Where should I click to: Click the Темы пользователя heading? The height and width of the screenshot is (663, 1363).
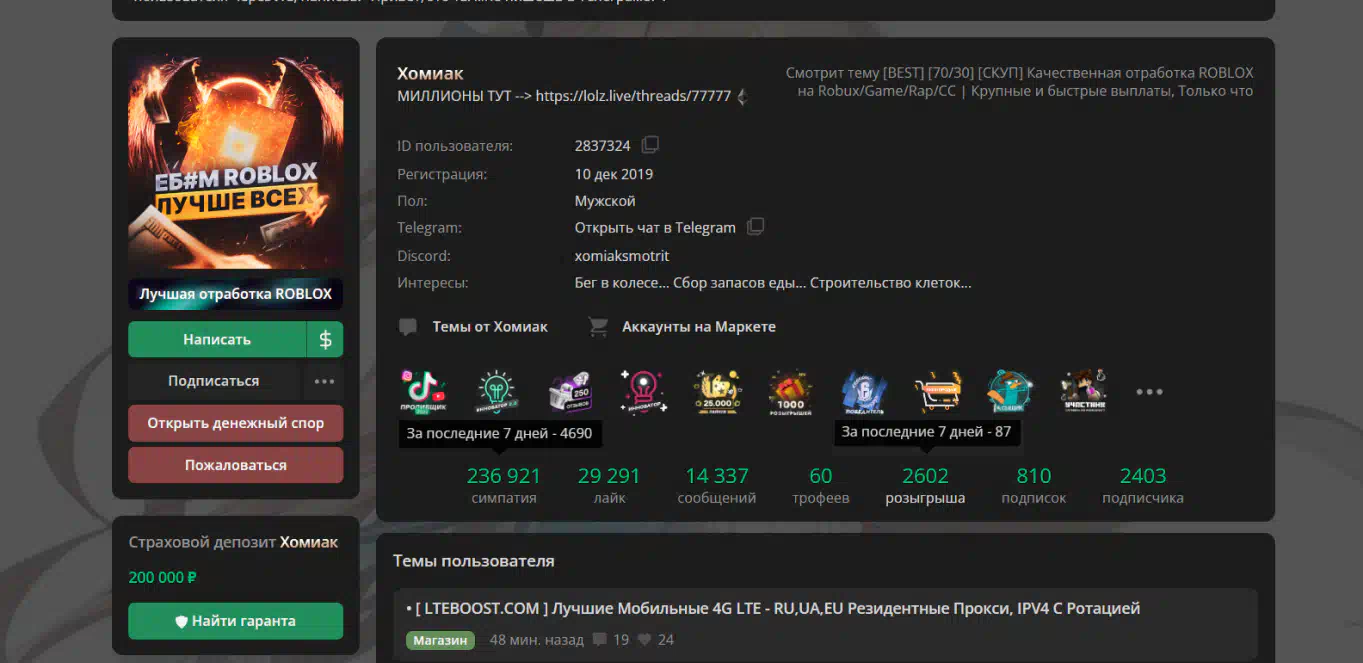(x=474, y=561)
